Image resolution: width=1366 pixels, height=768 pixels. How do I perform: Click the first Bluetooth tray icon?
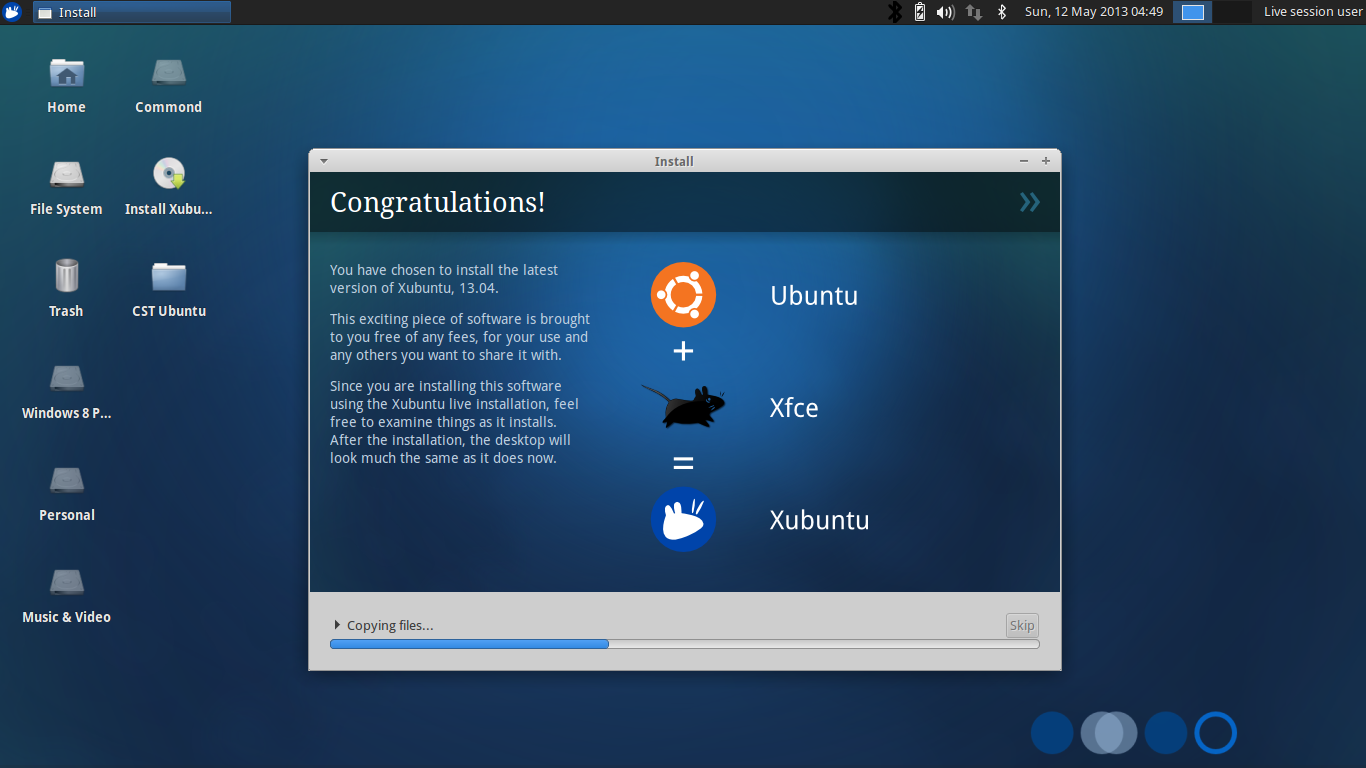tap(895, 12)
